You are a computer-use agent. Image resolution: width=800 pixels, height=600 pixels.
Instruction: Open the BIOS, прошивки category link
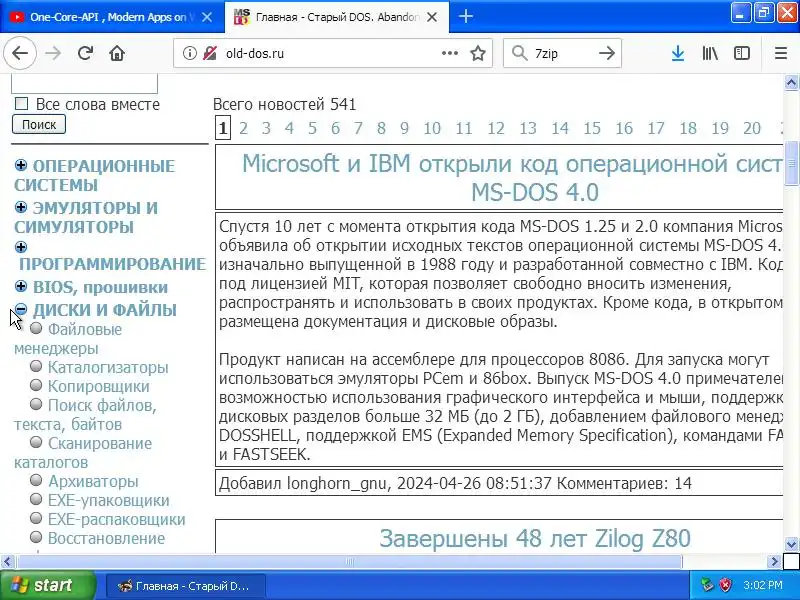[101, 287]
